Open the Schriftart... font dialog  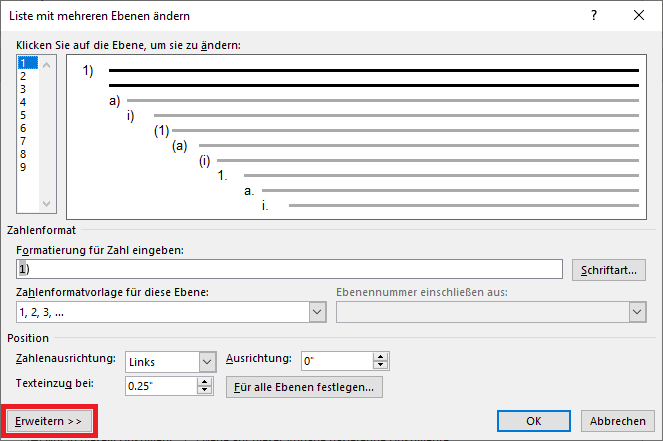609,270
